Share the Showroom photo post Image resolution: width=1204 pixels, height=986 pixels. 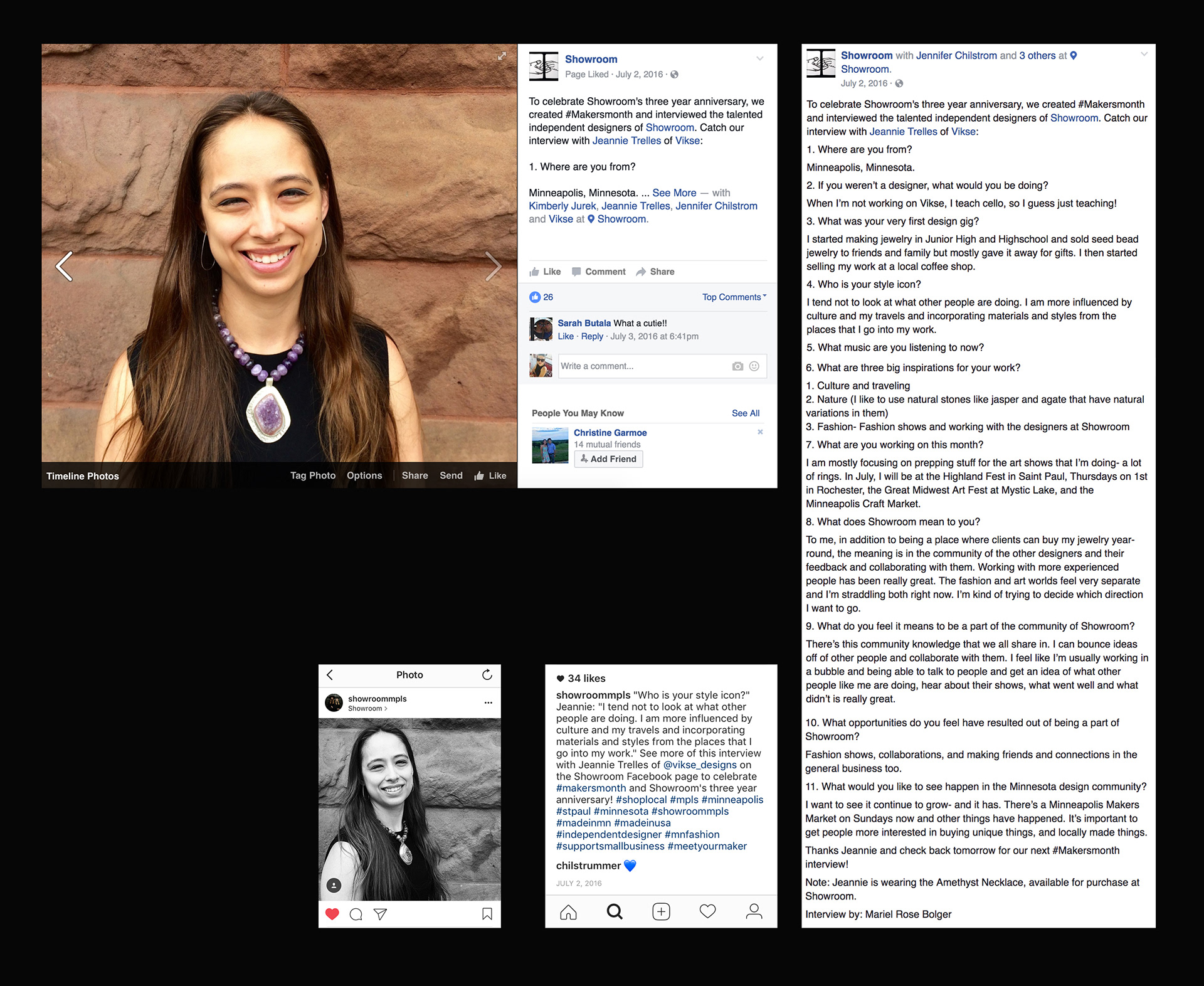(x=655, y=272)
